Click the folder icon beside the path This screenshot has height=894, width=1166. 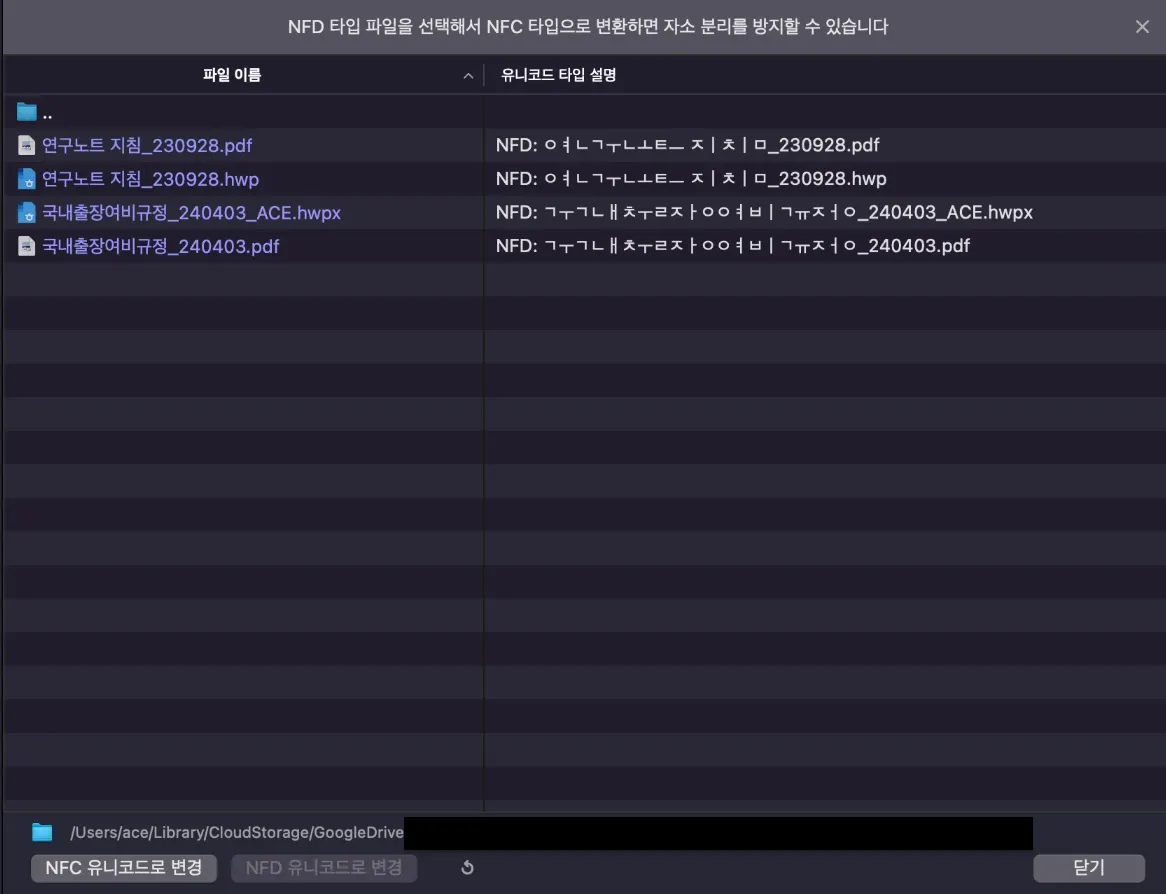click(x=42, y=832)
